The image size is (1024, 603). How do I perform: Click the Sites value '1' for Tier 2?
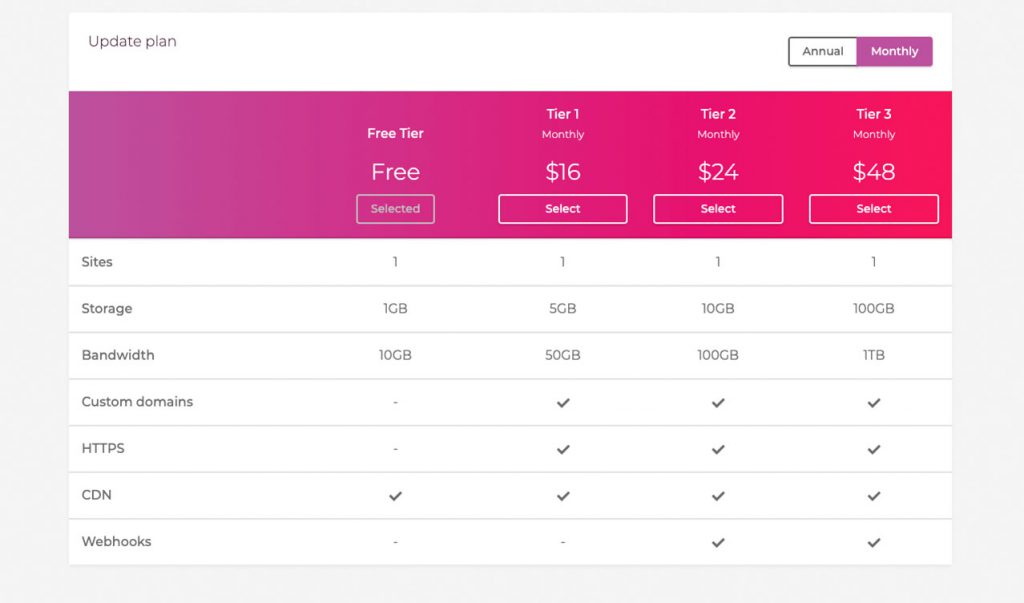click(718, 262)
